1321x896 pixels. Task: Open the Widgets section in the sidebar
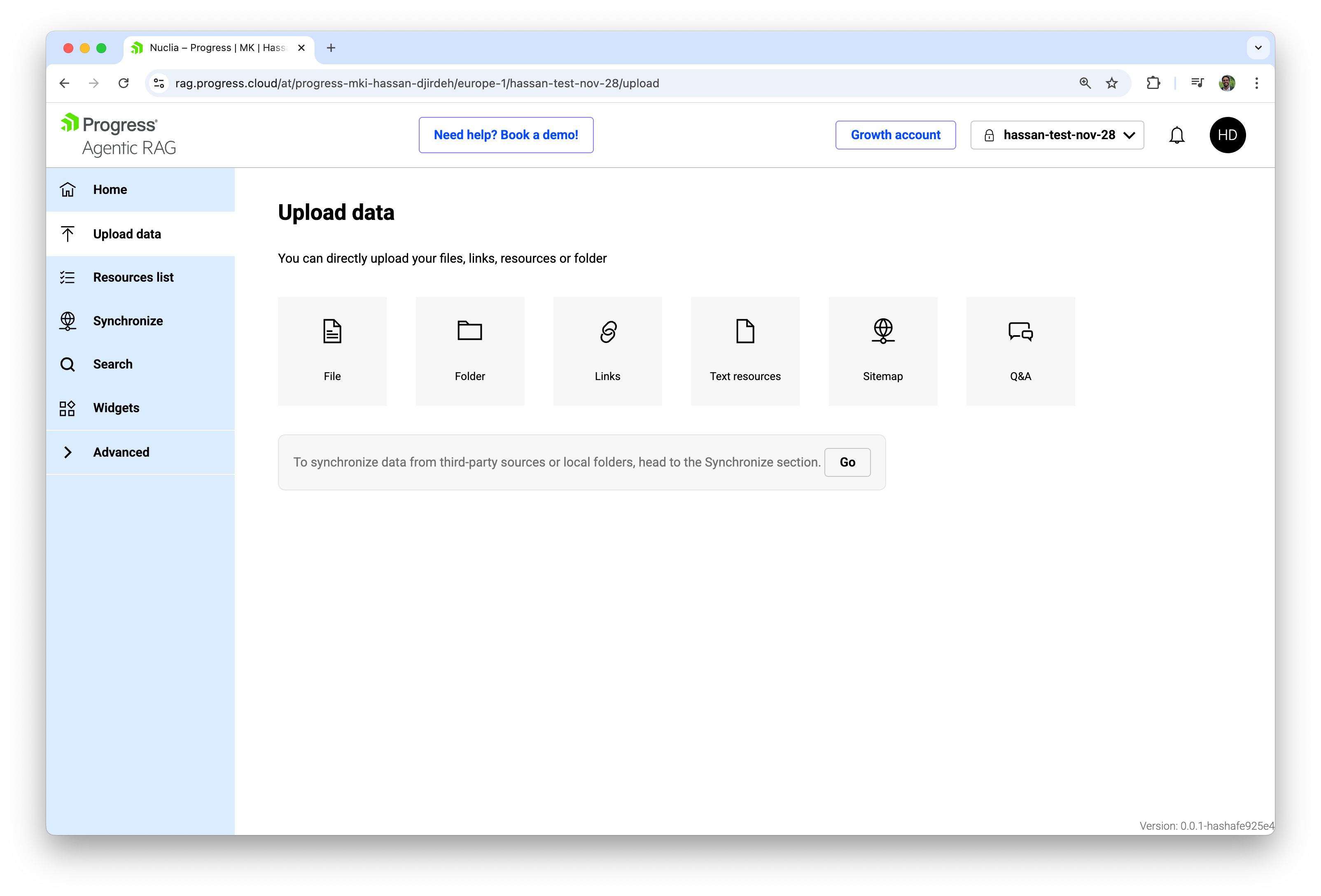115,408
